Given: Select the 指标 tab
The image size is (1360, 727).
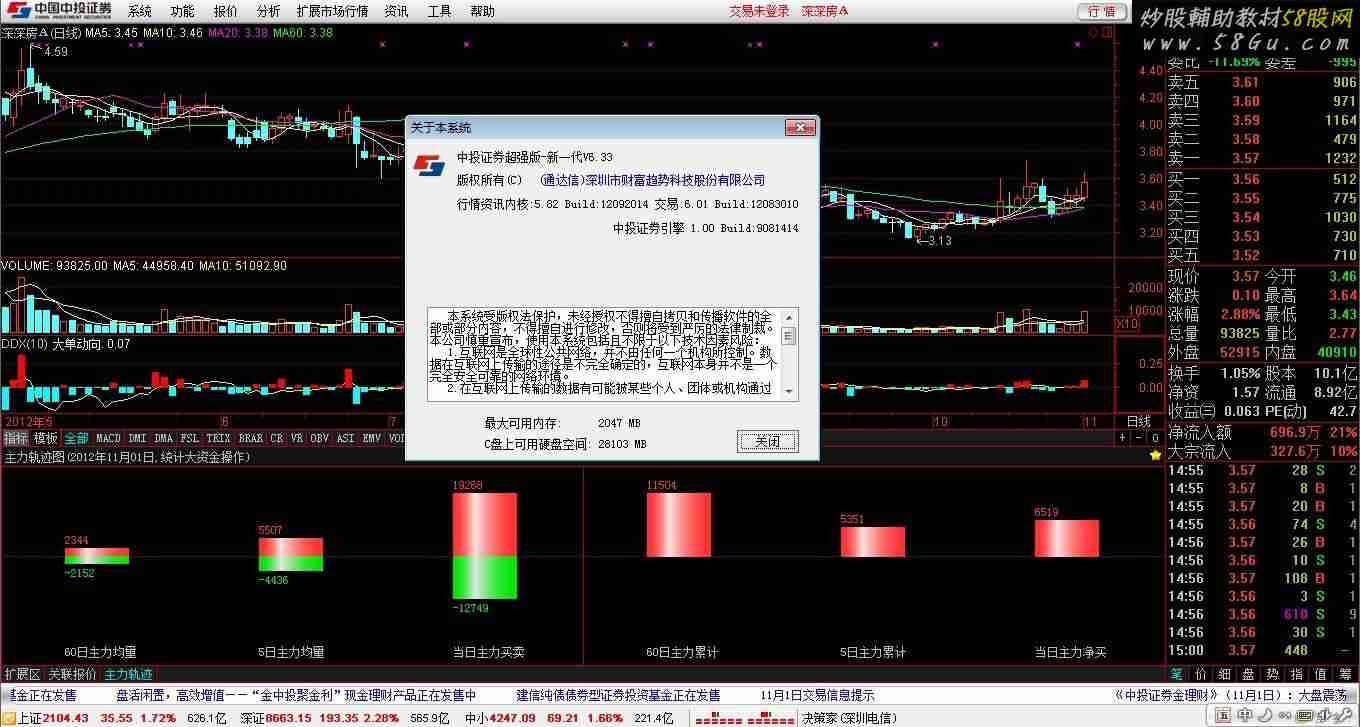Looking at the screenshot, I should [x=15, y=438].
